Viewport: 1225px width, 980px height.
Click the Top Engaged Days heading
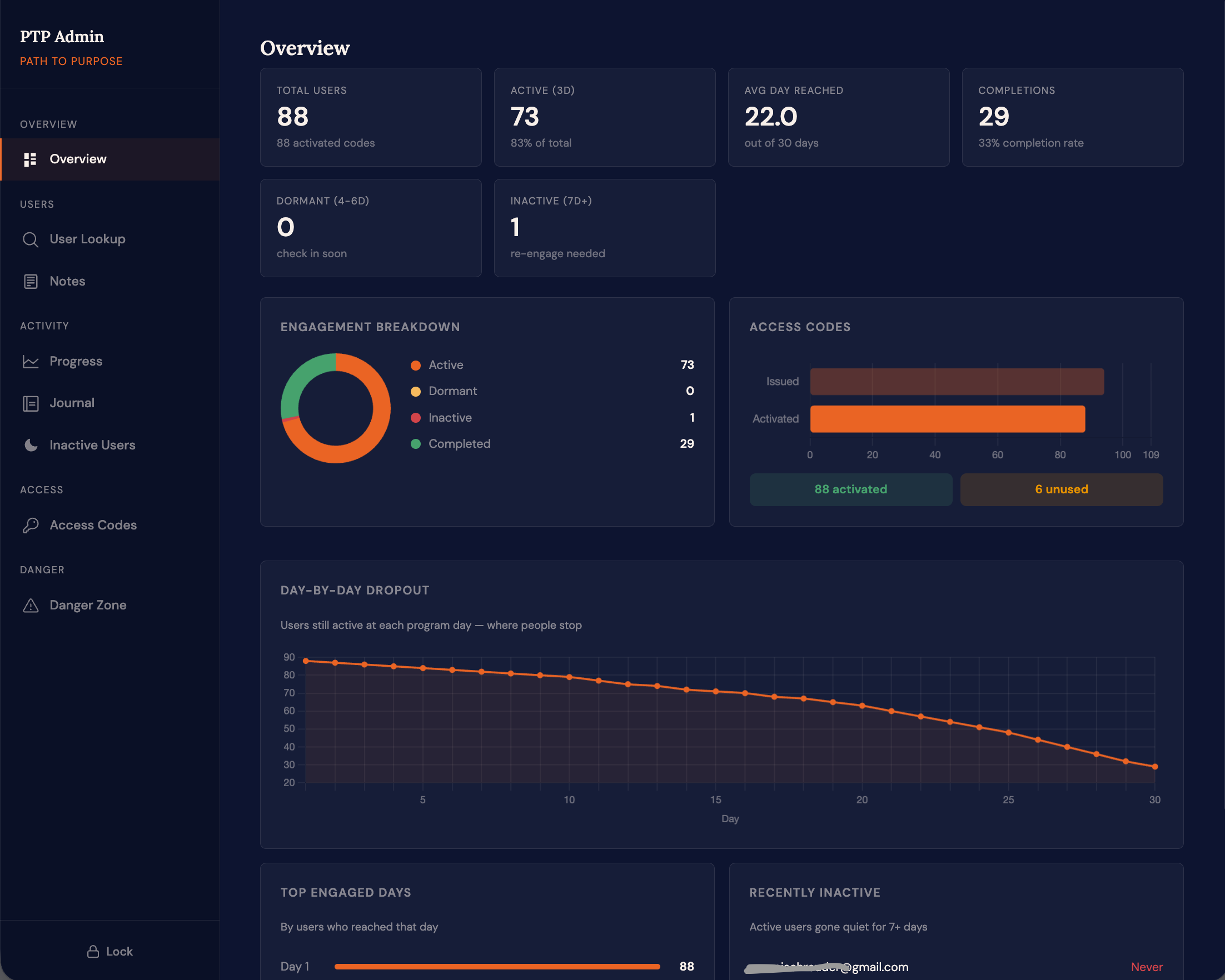coord(346,893)
